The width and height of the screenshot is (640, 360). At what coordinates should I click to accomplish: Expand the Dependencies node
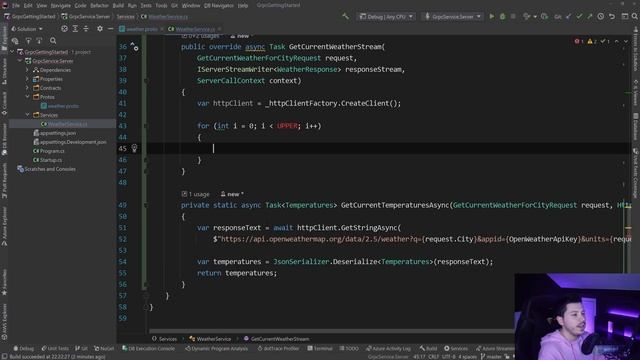27,70
